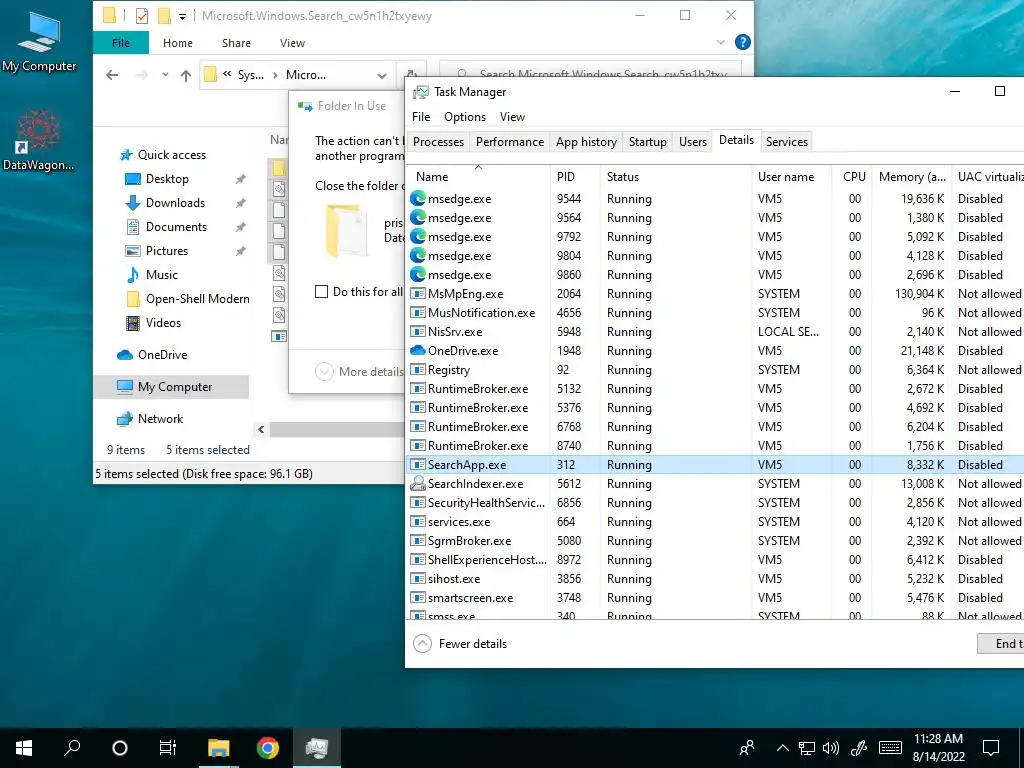
Task: Go back in File Explorer
Action: pyautogui.click(x=112, y=75)
